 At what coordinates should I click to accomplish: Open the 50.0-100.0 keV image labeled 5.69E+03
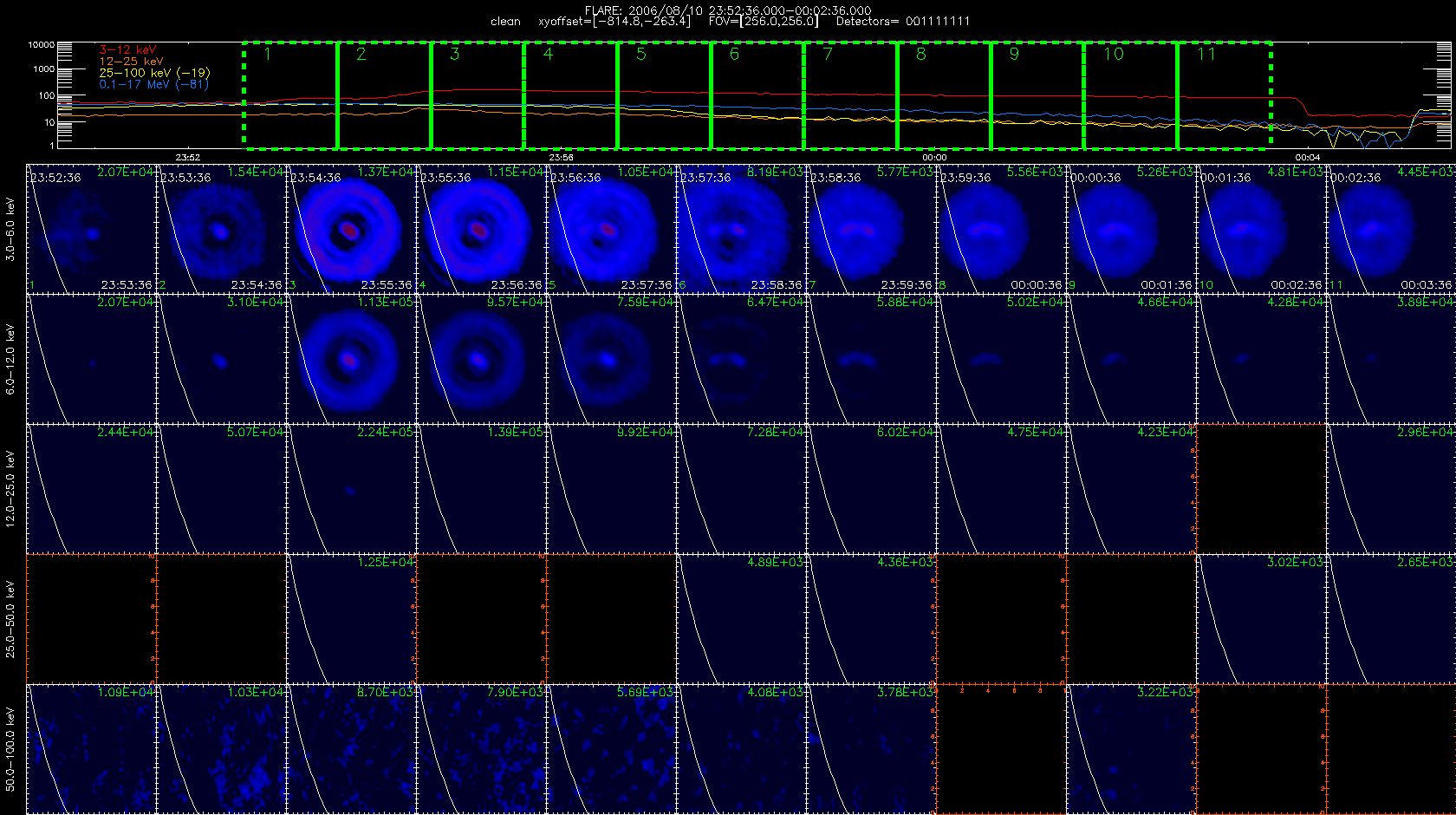pyautogui.click(x=612, y=749)
